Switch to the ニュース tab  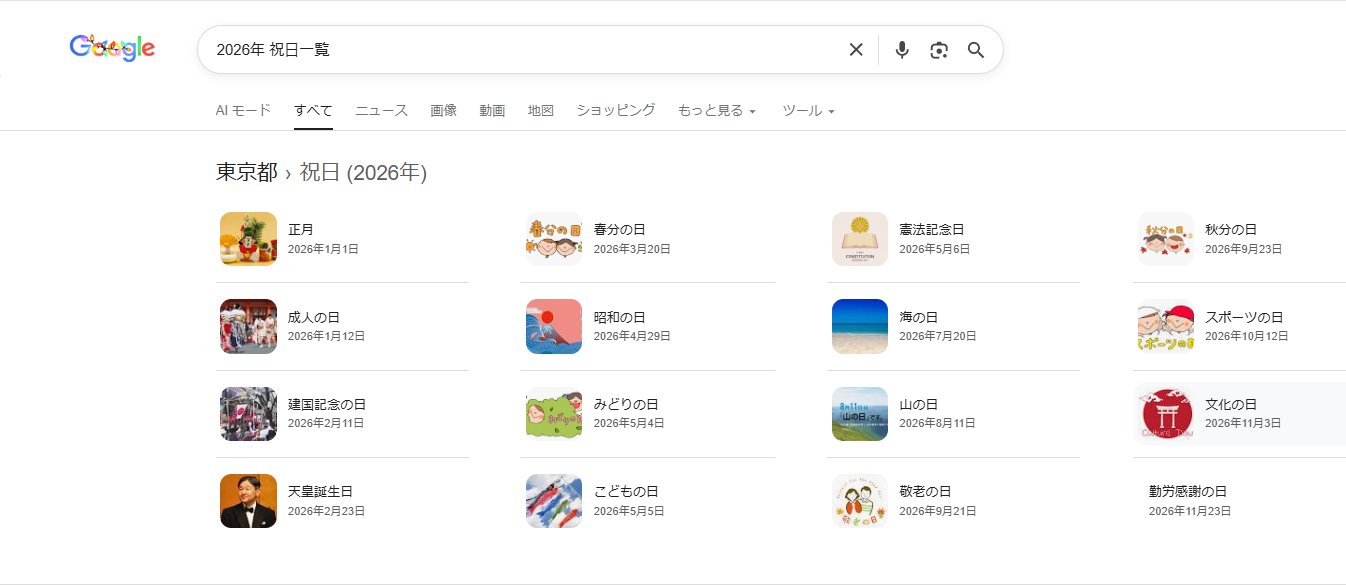click(x=381, y=111)
